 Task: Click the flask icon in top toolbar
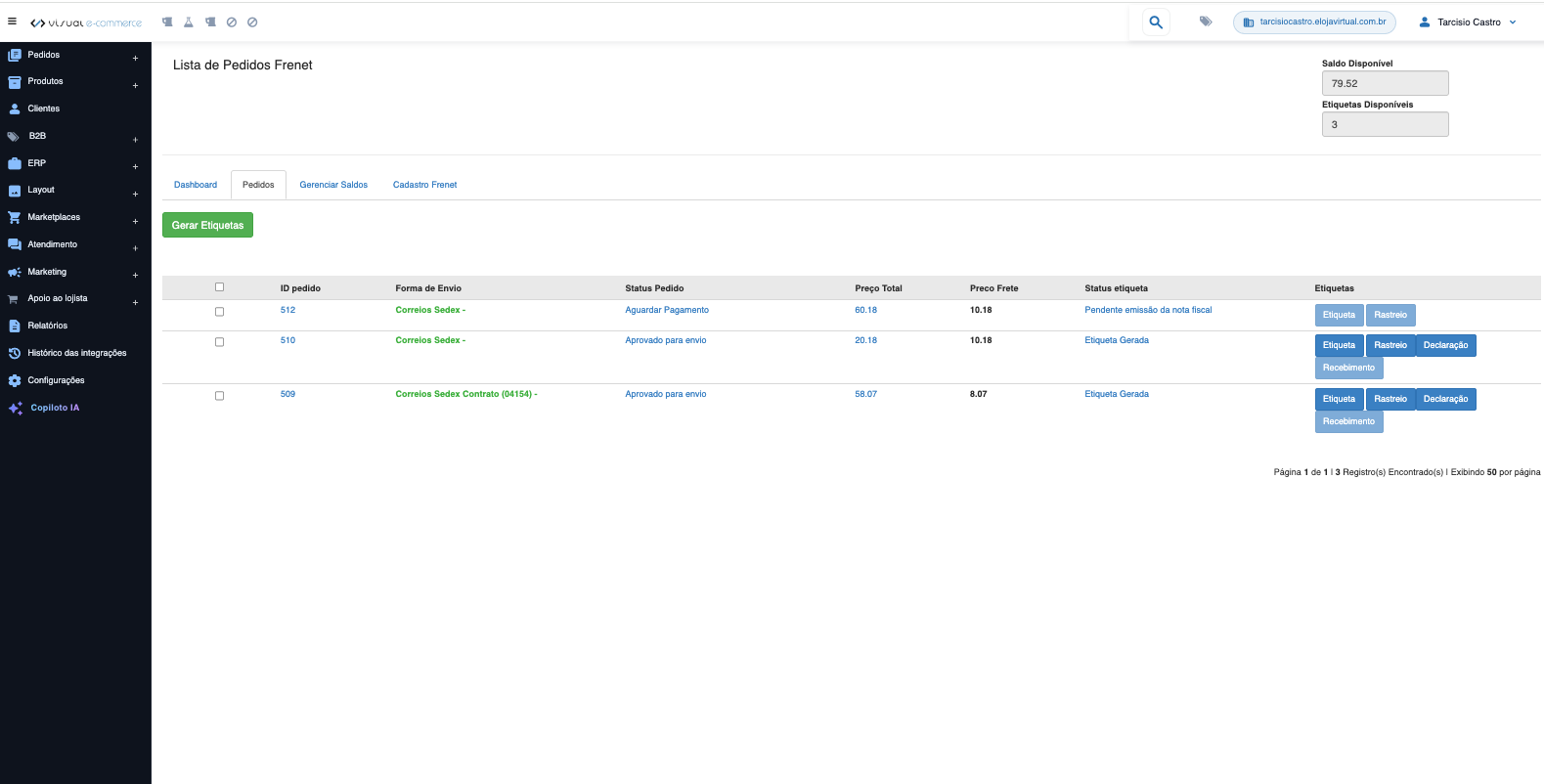[189, 22]
